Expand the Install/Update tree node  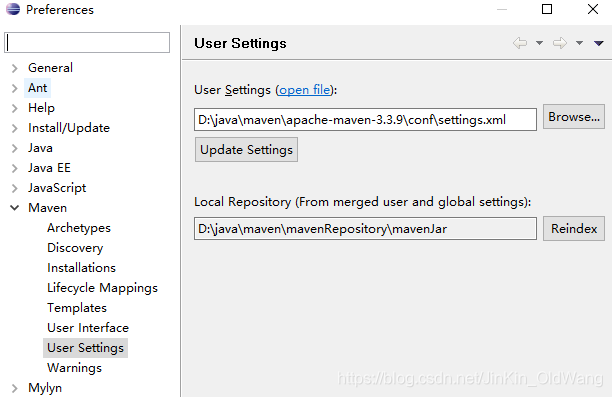pyautogui.click(x=14, y=128)
